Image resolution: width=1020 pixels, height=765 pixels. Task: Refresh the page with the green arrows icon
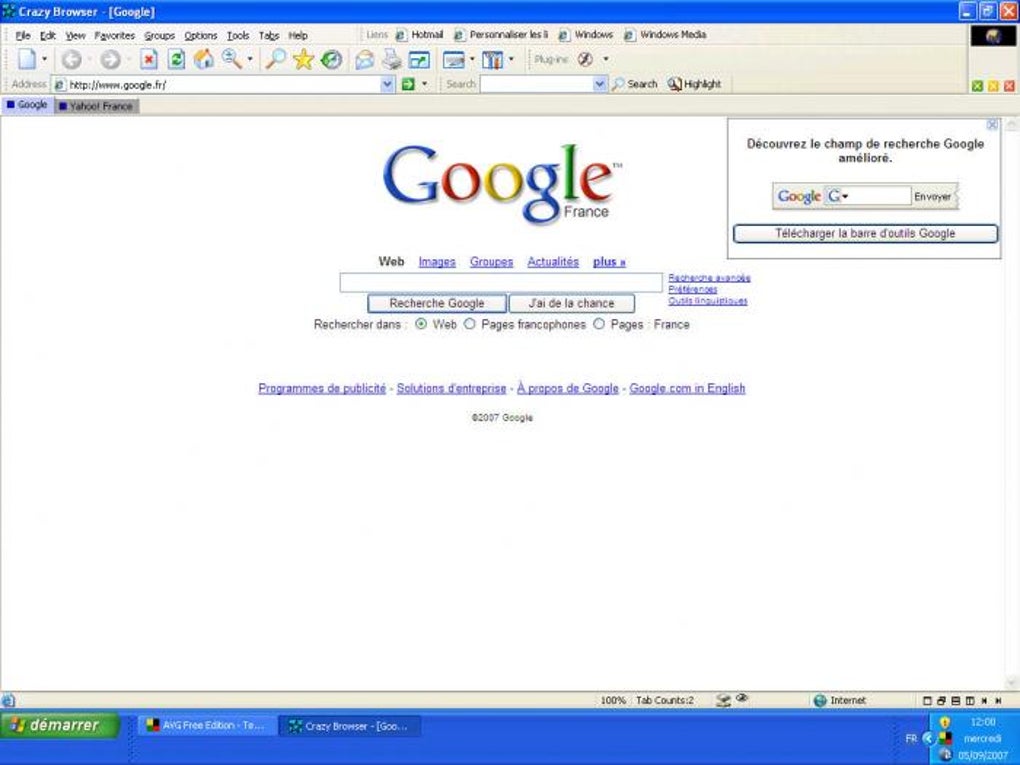pyautogui.click(x=176, y=60)
